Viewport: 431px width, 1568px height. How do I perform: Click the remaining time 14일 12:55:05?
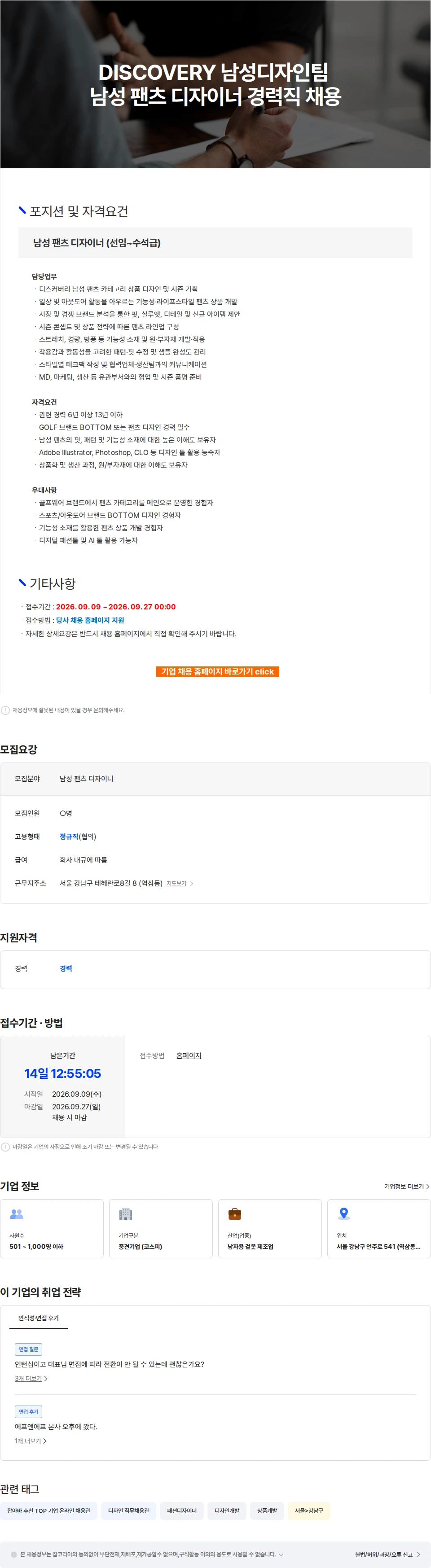pos(63,1073)
